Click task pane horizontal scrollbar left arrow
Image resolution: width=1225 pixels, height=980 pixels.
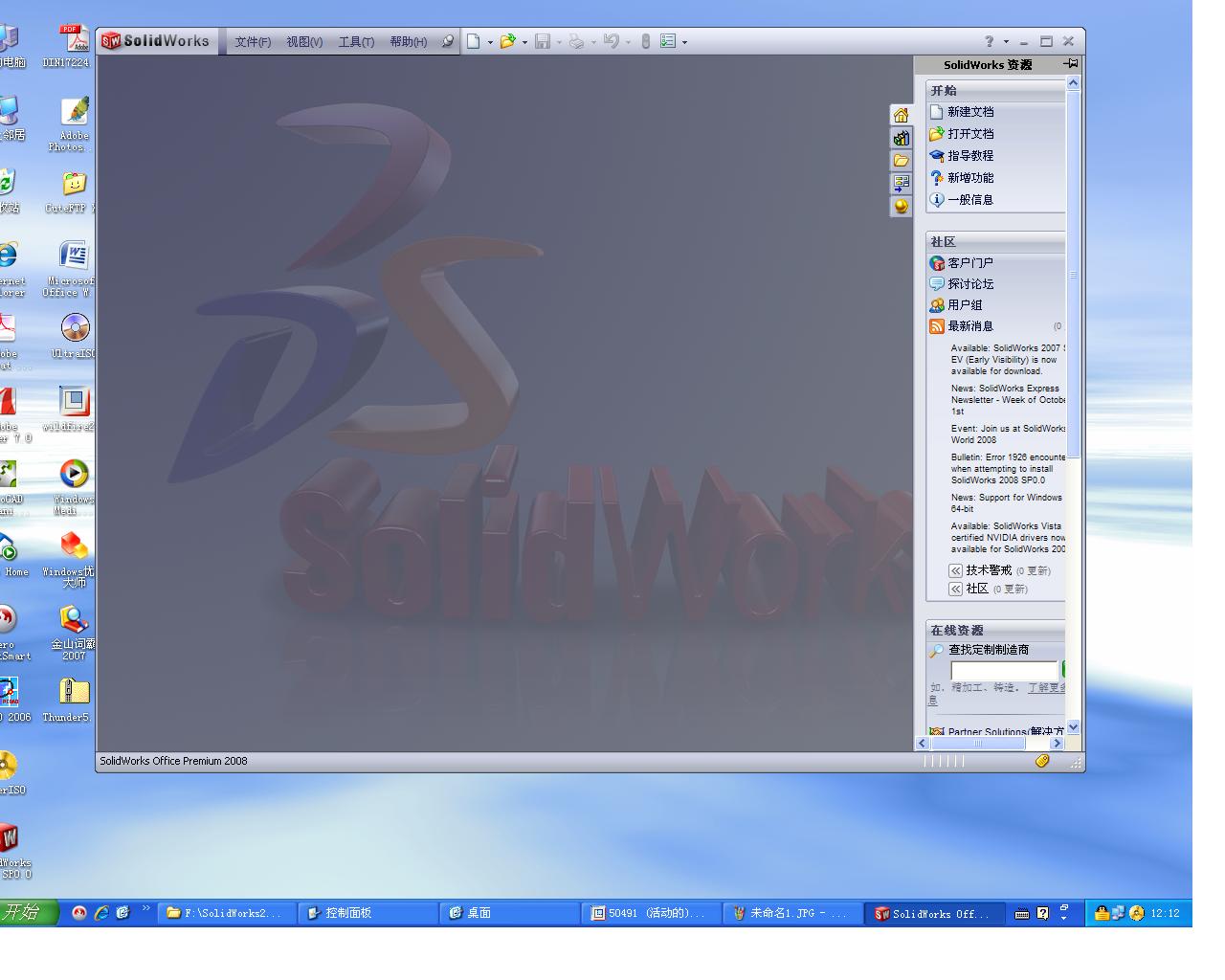(923, 744)
